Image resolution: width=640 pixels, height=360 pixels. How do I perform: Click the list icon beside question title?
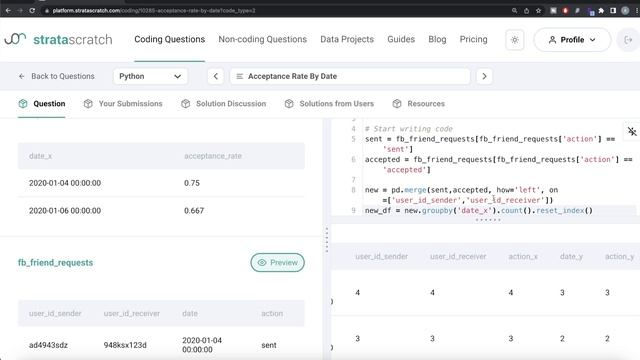pyautogui.click(x=240, y=76)
